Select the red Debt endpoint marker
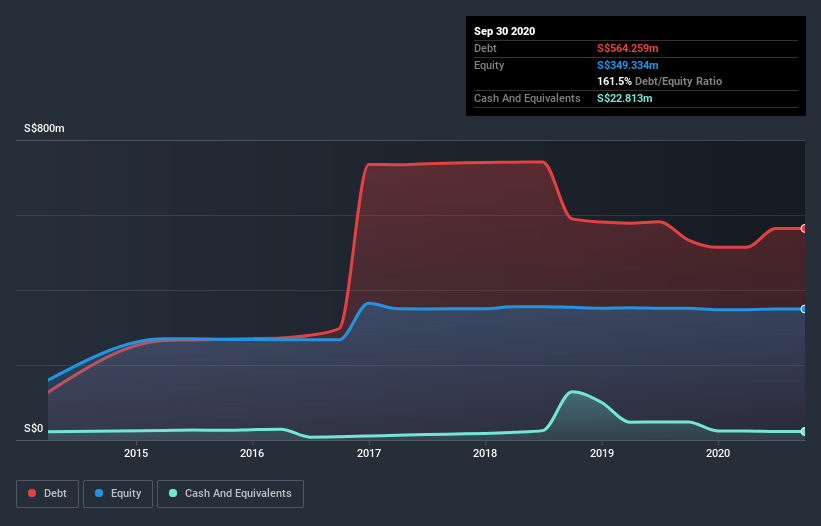 click(x=804, y=229)
